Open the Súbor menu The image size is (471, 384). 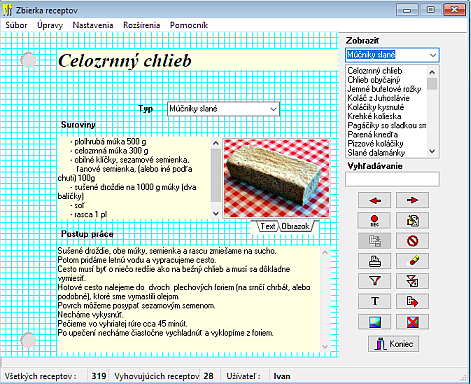click(16, 25)
